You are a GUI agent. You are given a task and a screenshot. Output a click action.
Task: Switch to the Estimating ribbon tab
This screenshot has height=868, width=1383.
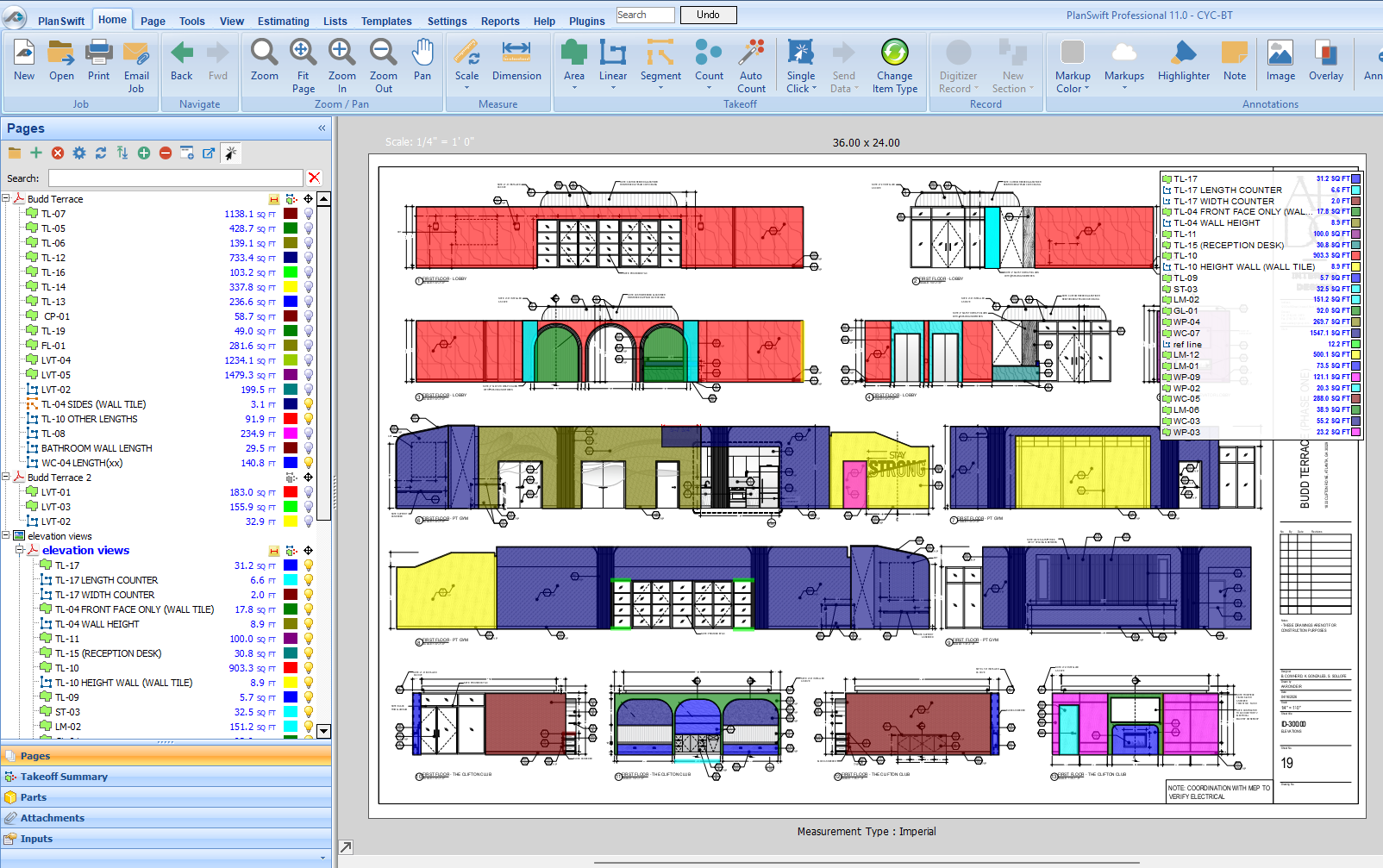pyautogui.click(x=283, y=21)
